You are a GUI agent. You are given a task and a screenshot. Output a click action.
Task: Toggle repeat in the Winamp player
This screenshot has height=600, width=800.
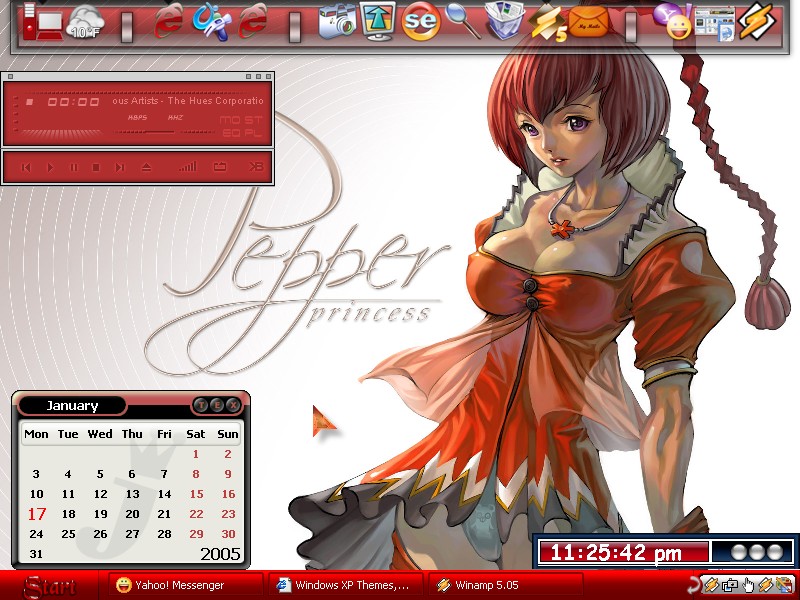(220, 166)
